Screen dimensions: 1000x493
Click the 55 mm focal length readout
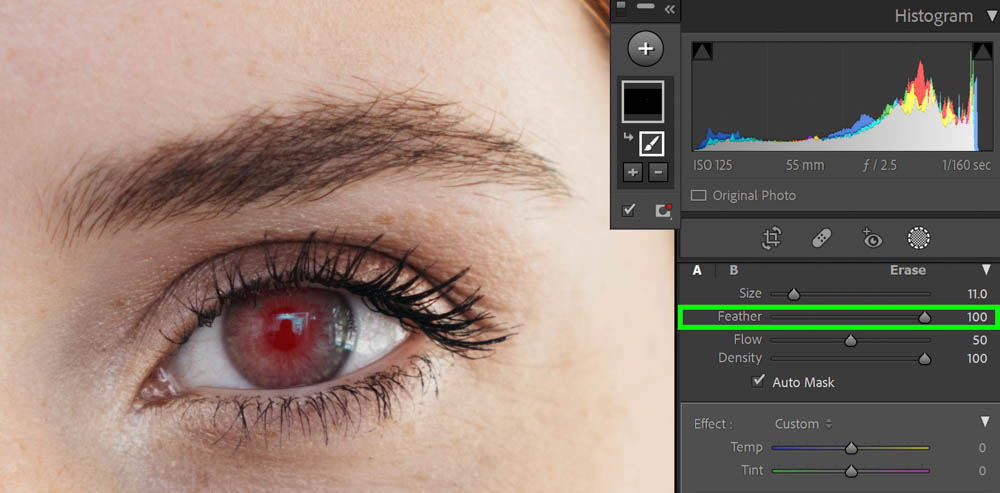(805, 166)
